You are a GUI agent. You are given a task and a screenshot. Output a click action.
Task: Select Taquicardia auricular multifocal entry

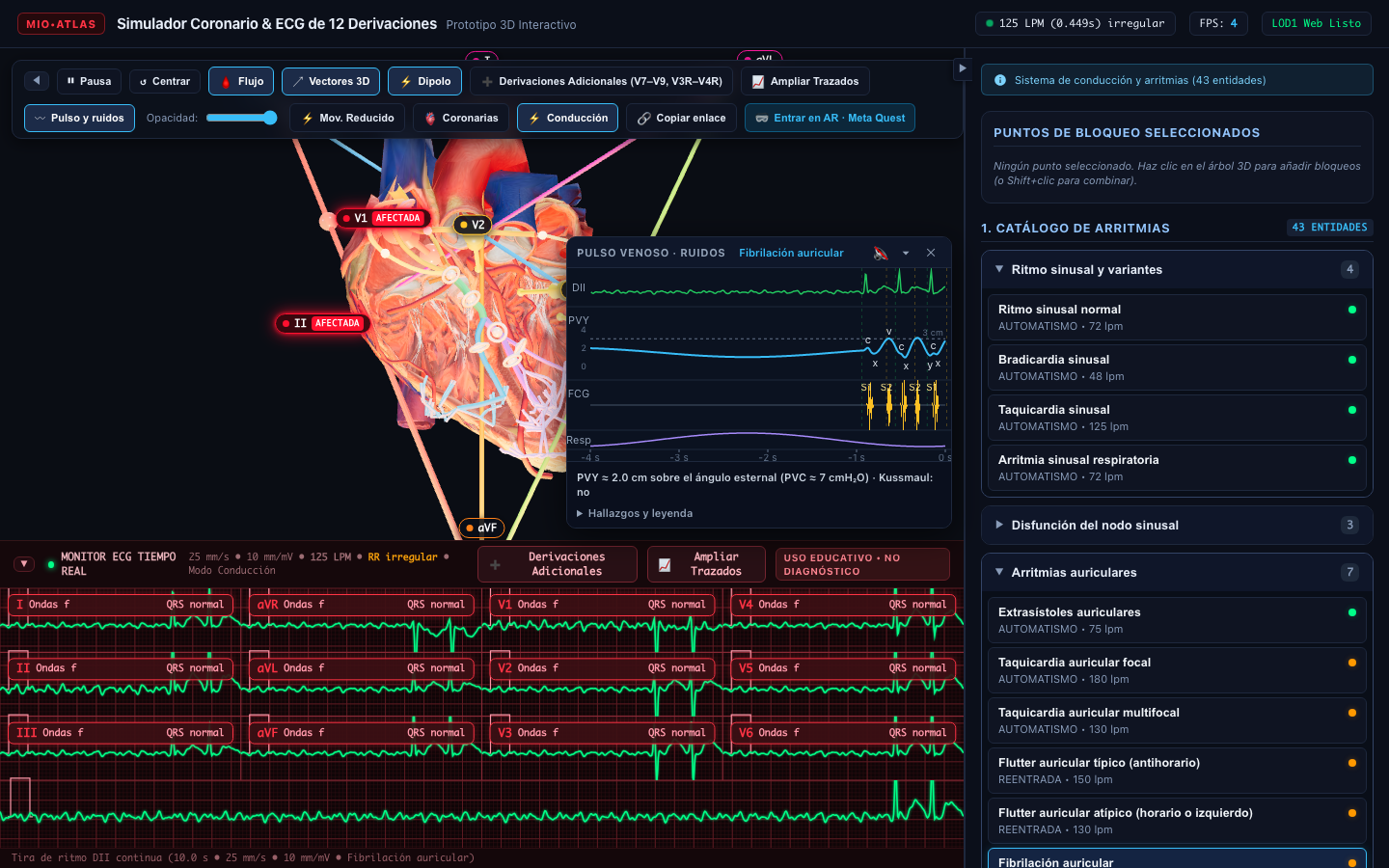(1177, 720)
